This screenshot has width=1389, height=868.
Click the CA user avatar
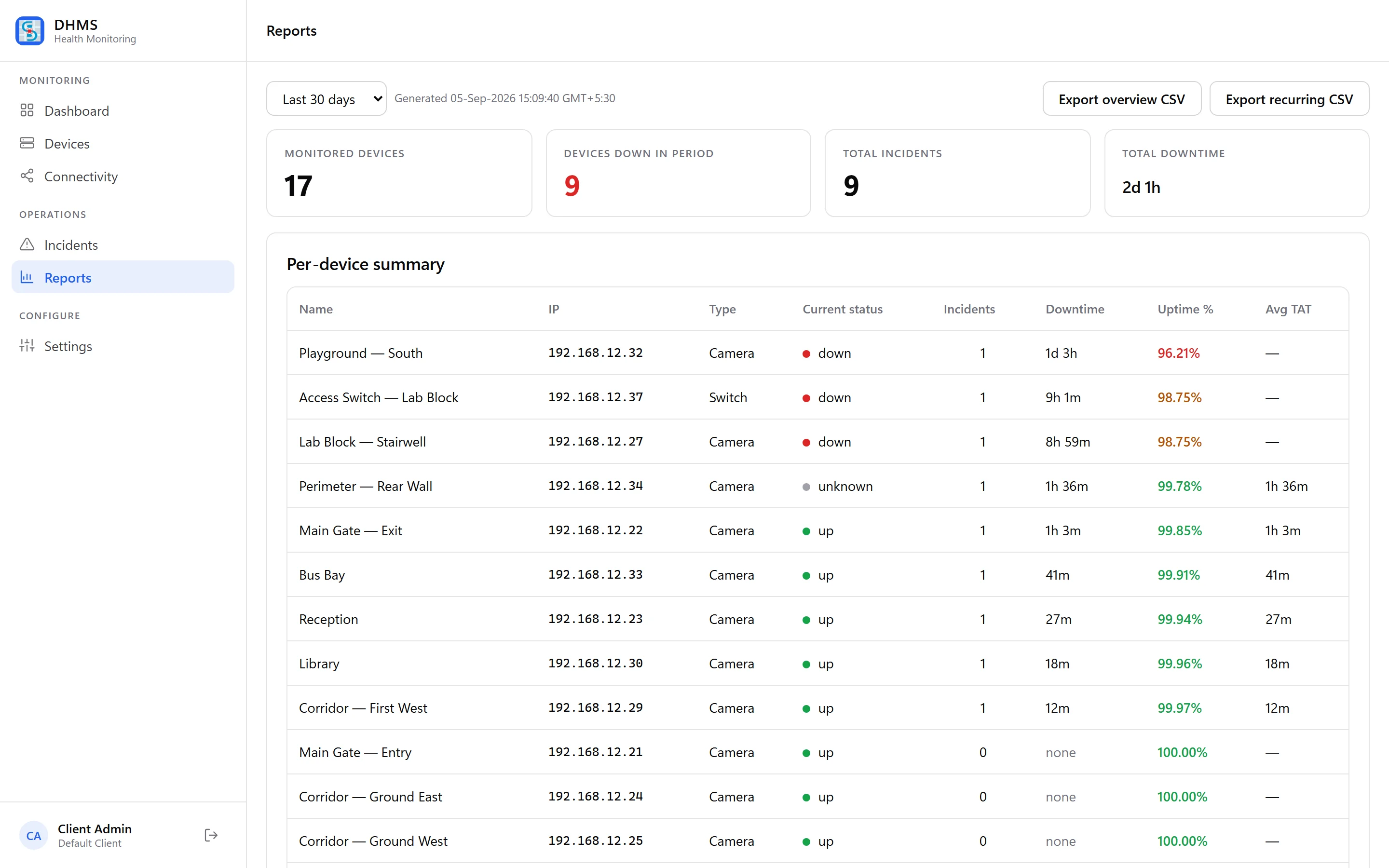tap(34, 835)
